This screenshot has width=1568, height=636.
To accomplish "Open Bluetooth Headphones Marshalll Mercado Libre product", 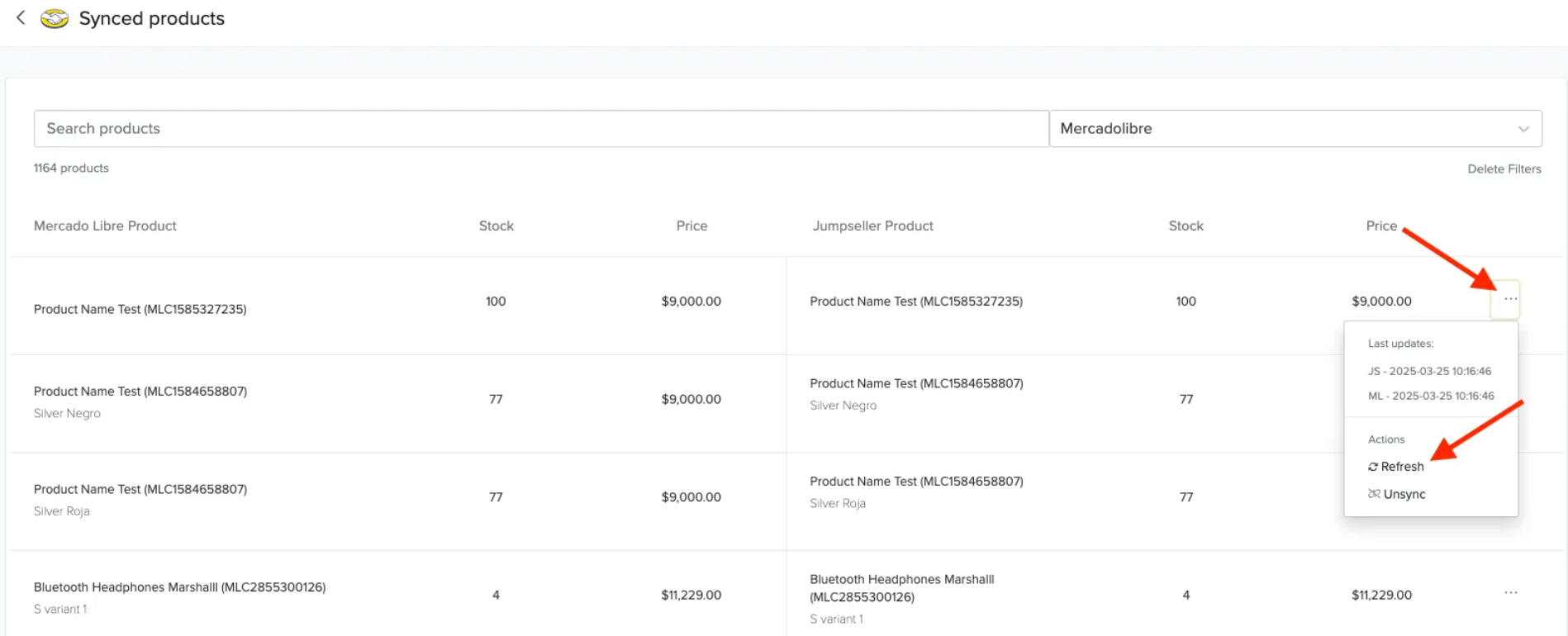I will [180, 587].
